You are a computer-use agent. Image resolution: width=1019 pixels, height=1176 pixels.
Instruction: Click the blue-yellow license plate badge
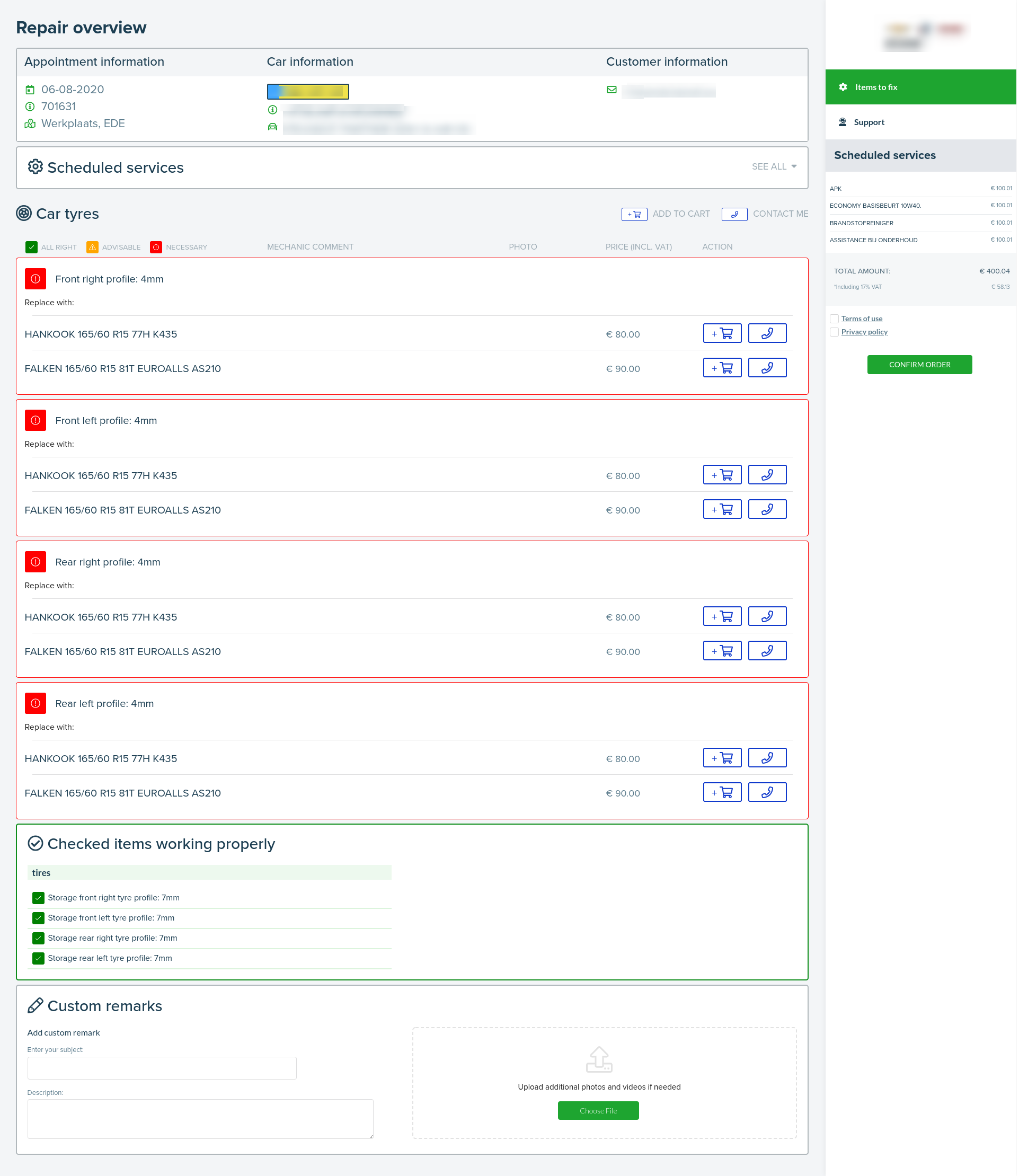point(308,91)
